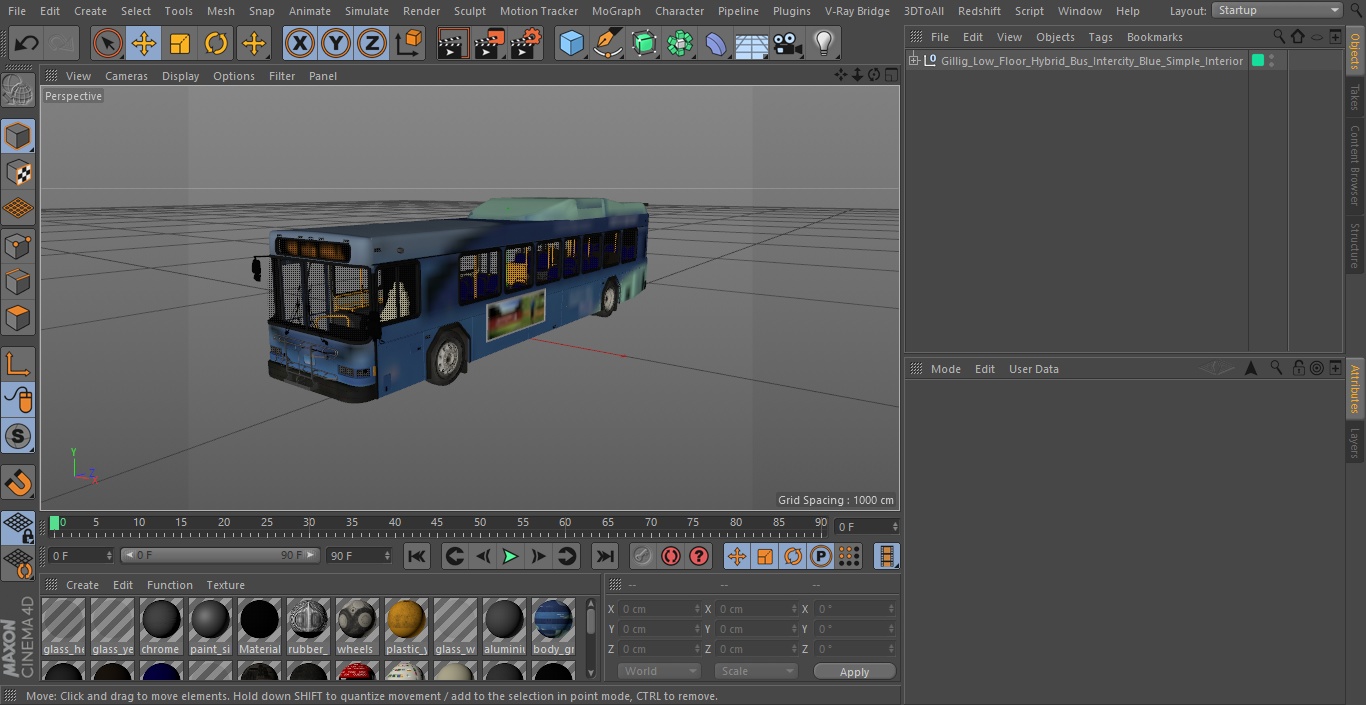This screenshot has height=705, width=1366.
Task: Add a Floor environment object
Action: pyautogui.click(x=752, y=43)
